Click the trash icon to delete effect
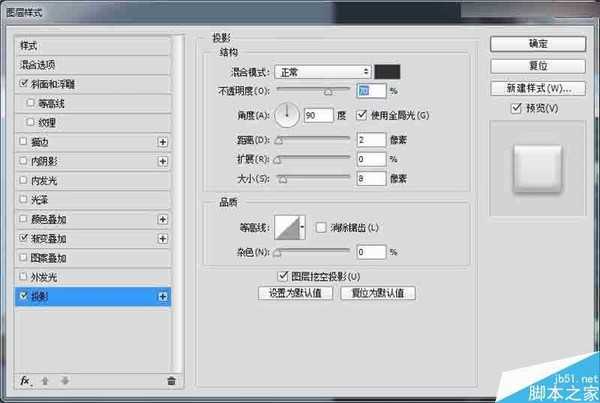 171,381
